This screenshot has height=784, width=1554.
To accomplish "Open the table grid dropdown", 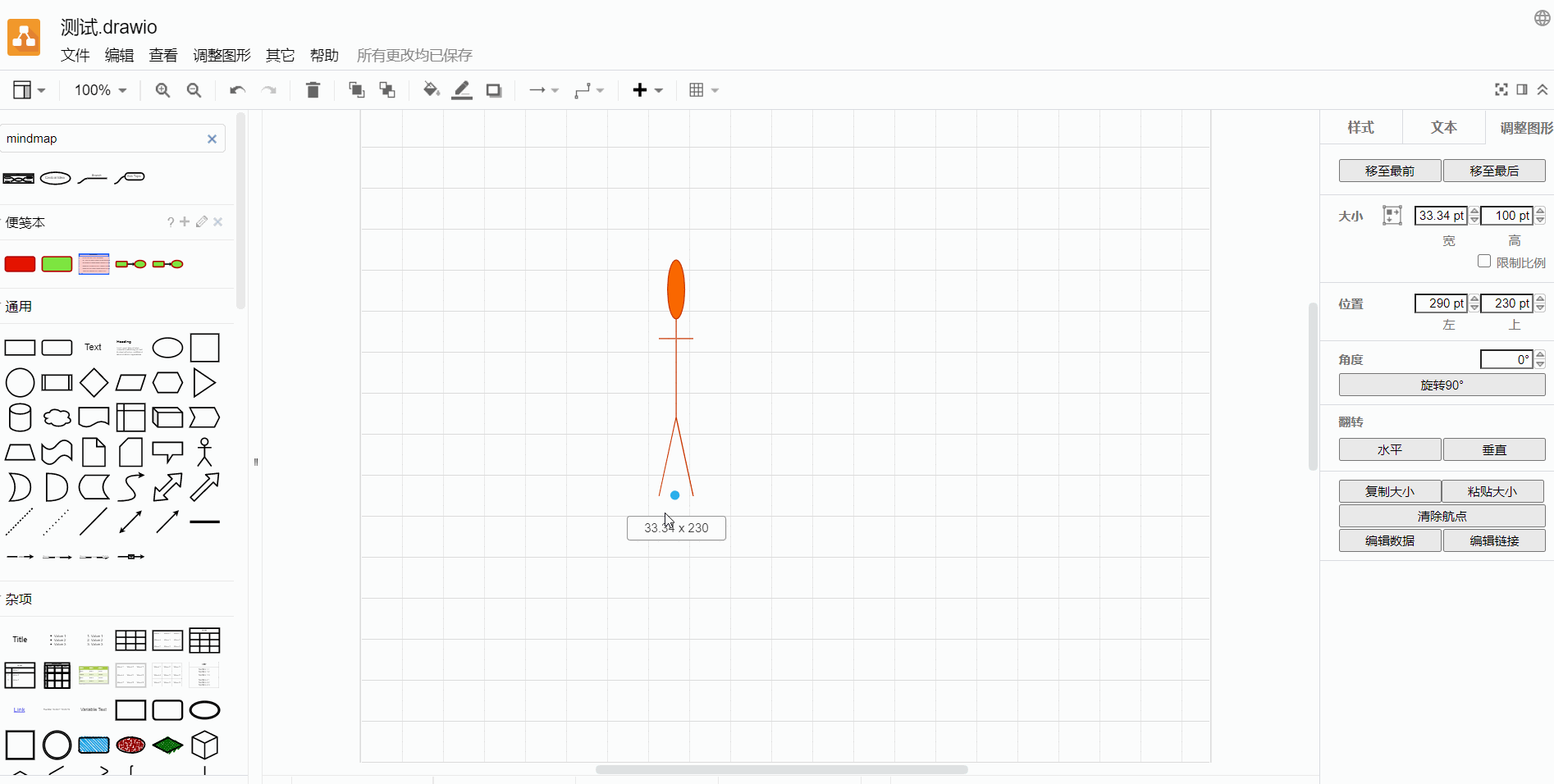I will (x=703, y=90).
